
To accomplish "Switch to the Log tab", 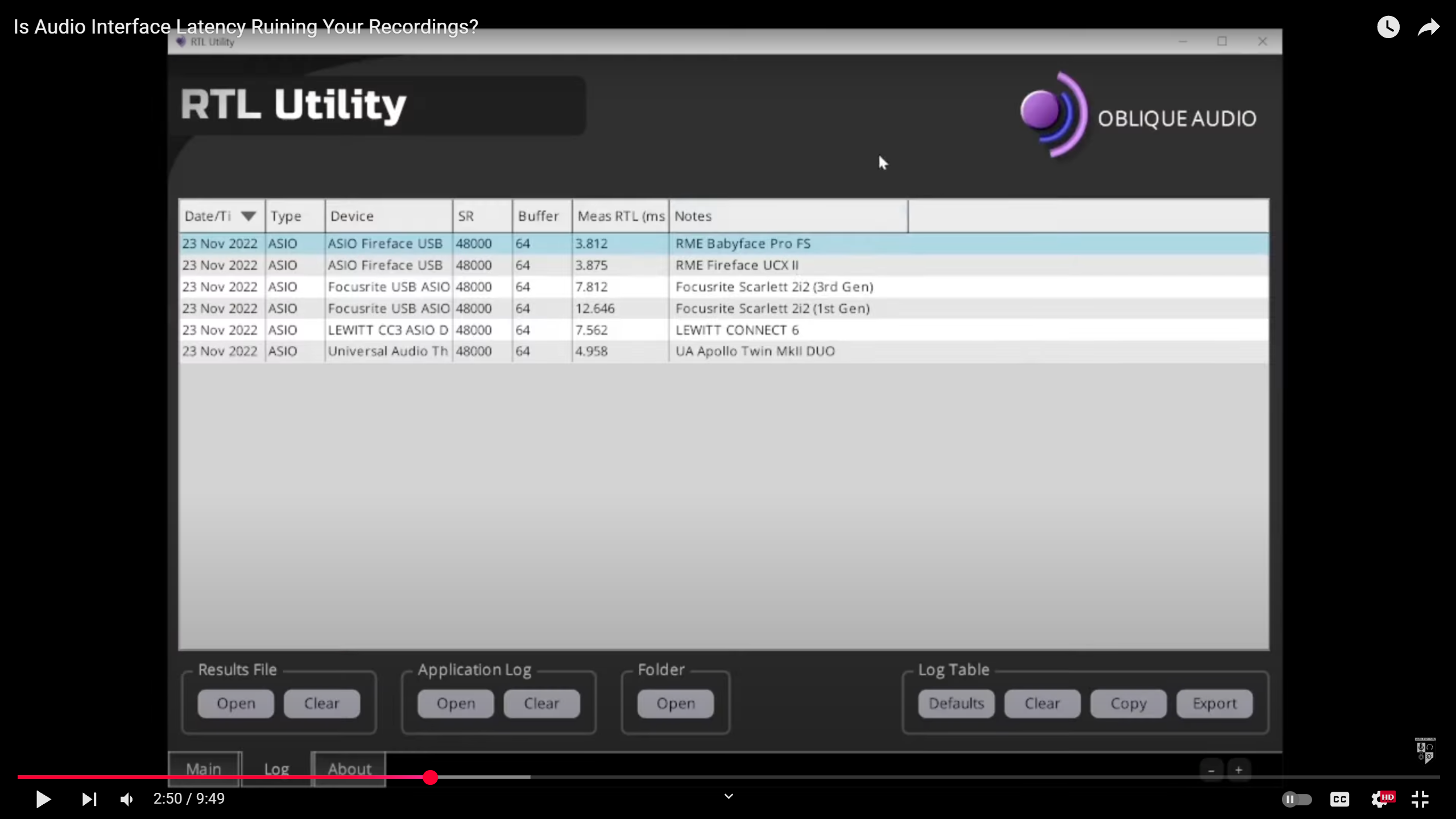I will tap(277, 769).
